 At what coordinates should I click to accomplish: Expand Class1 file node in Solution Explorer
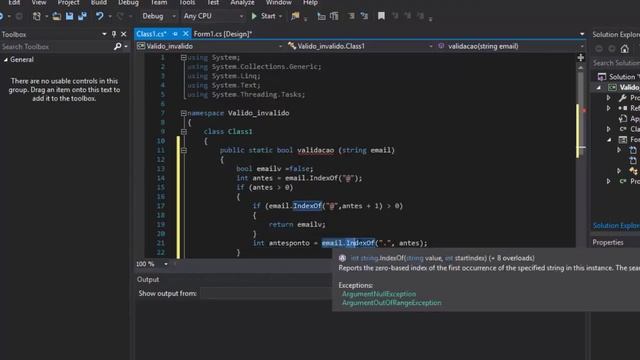pos(609,129)
